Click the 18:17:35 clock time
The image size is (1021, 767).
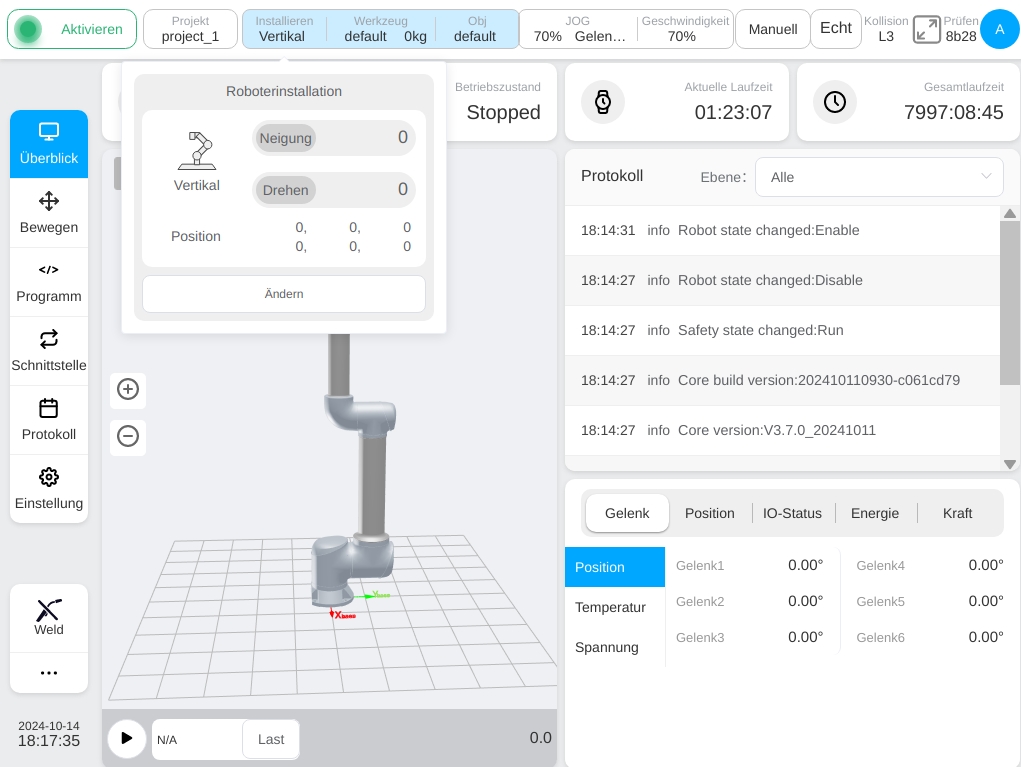click(49, 741)
